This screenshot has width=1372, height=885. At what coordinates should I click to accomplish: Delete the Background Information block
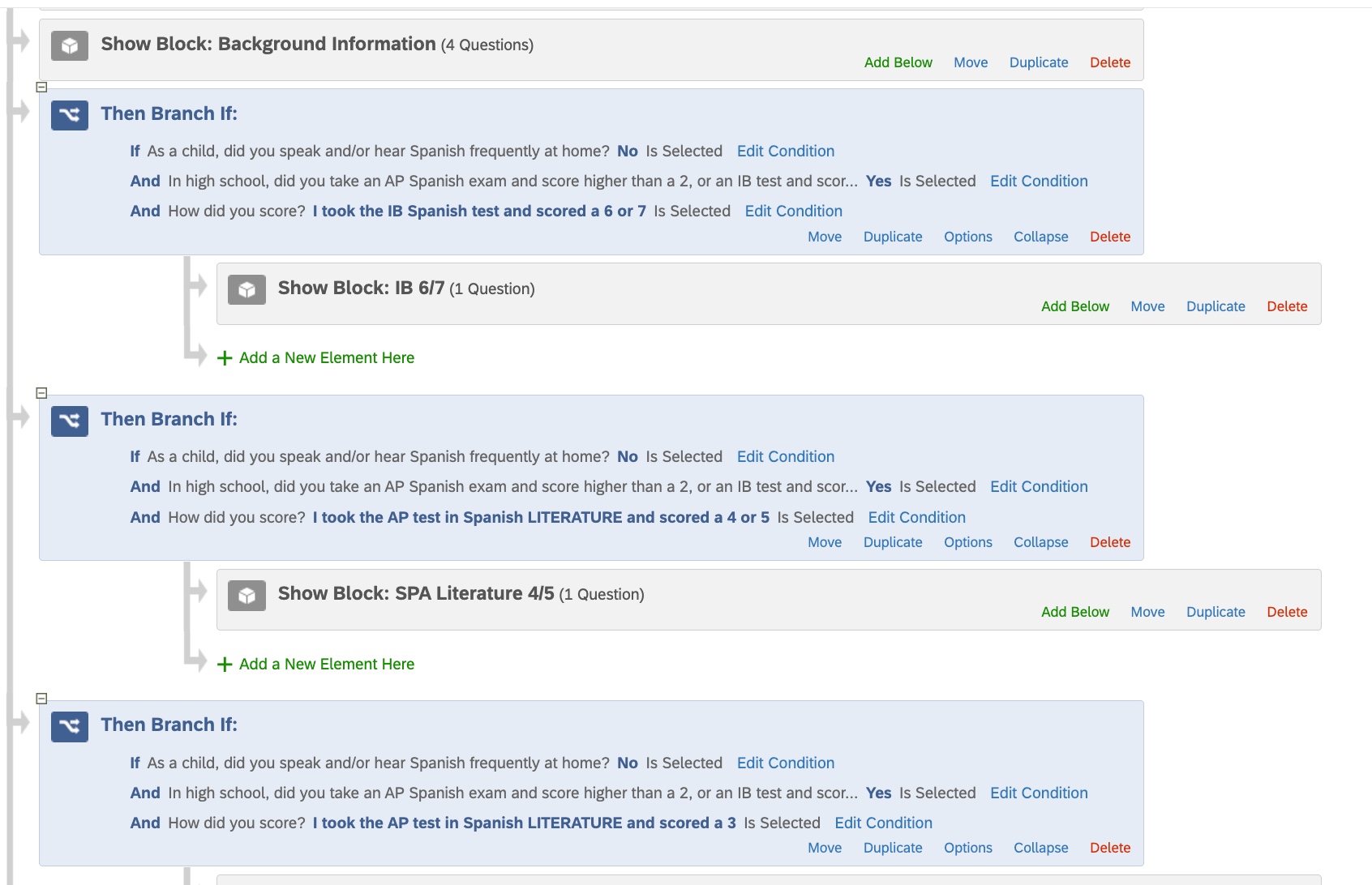tap(1110, 62)
